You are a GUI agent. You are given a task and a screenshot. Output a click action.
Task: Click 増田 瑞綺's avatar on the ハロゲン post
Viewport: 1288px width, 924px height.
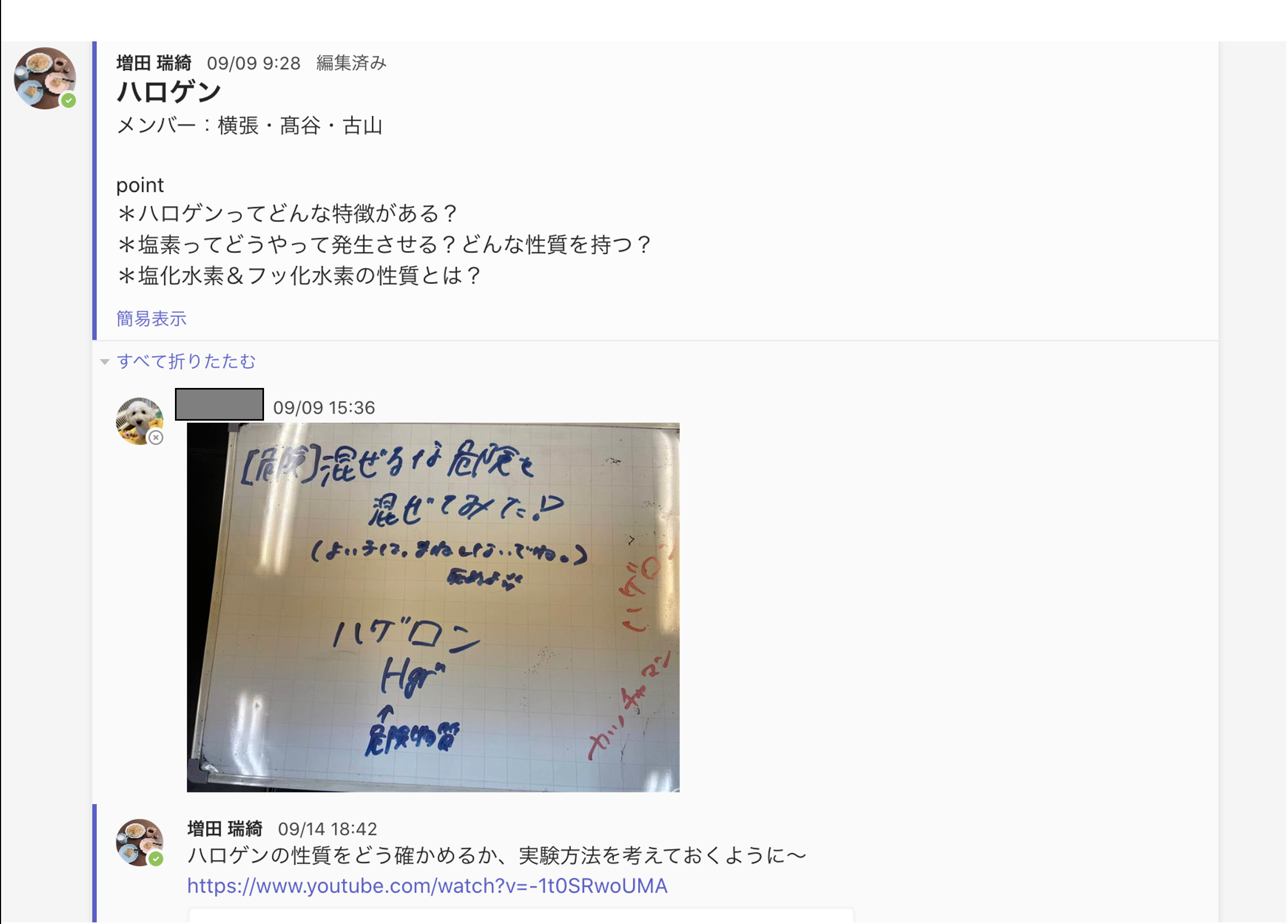click(45, 78)
